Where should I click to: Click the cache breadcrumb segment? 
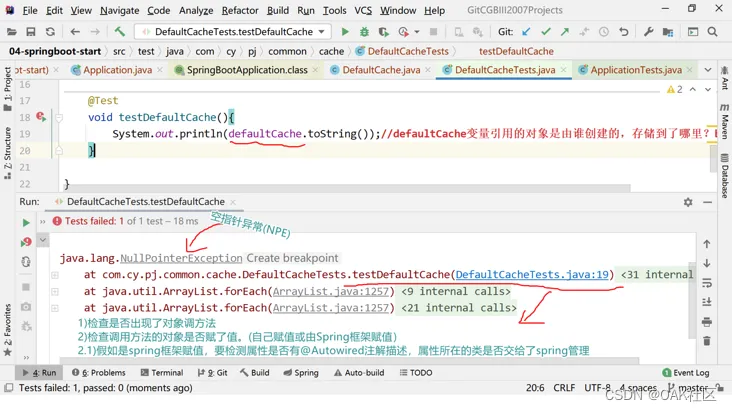pos(331,51)
